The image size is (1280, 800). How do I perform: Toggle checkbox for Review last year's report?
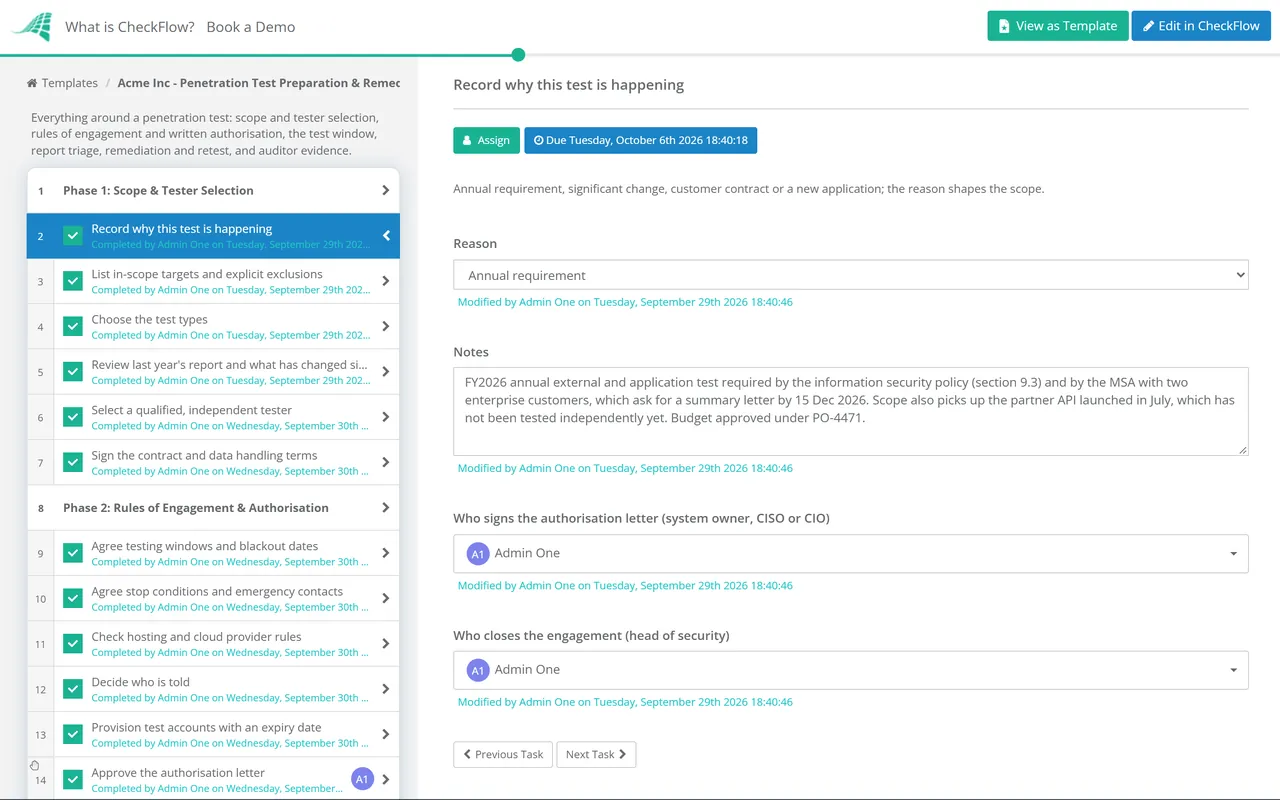[73, 372]
